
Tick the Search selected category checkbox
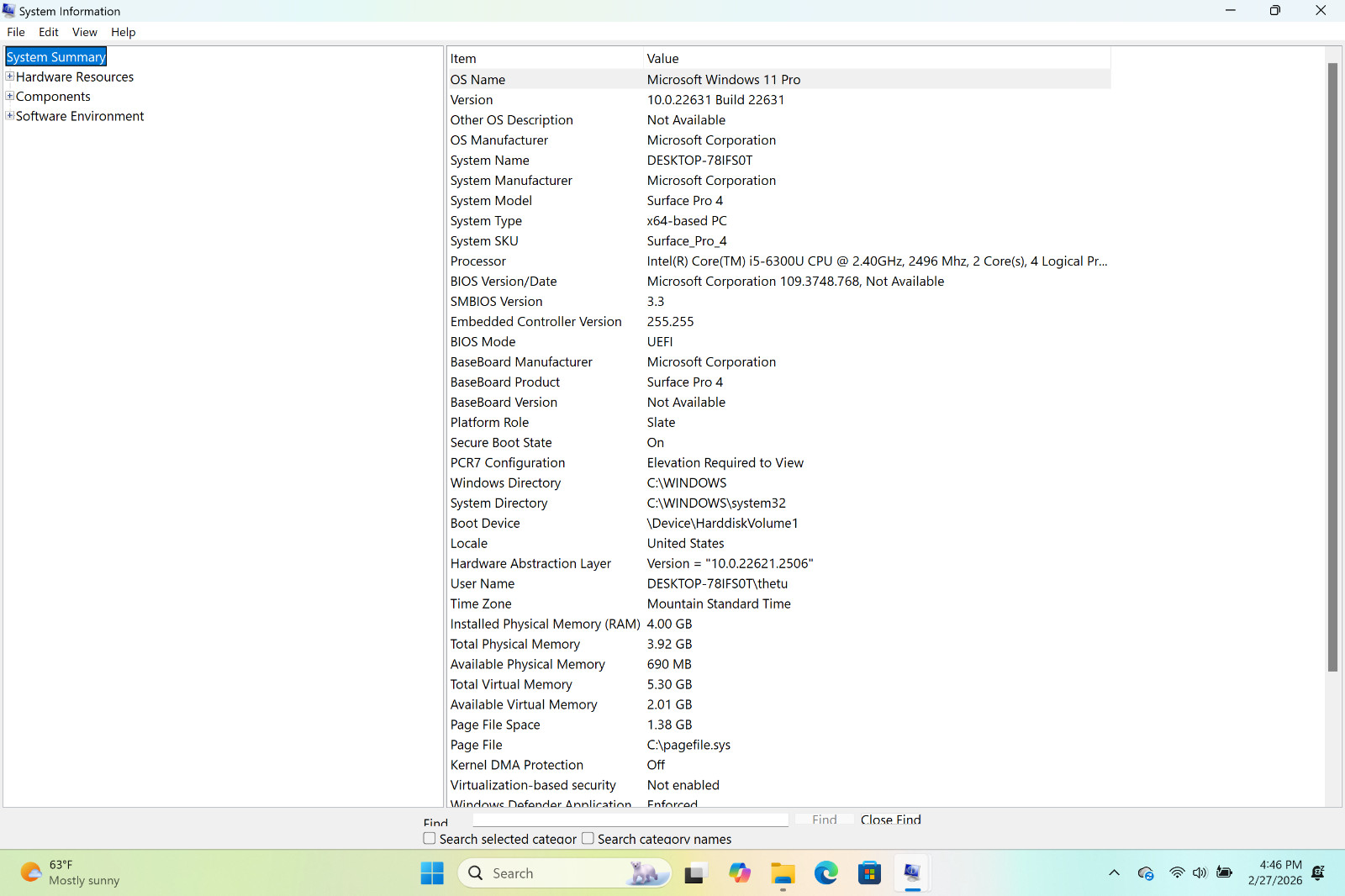pyautogui.click(x=430, y=838)
